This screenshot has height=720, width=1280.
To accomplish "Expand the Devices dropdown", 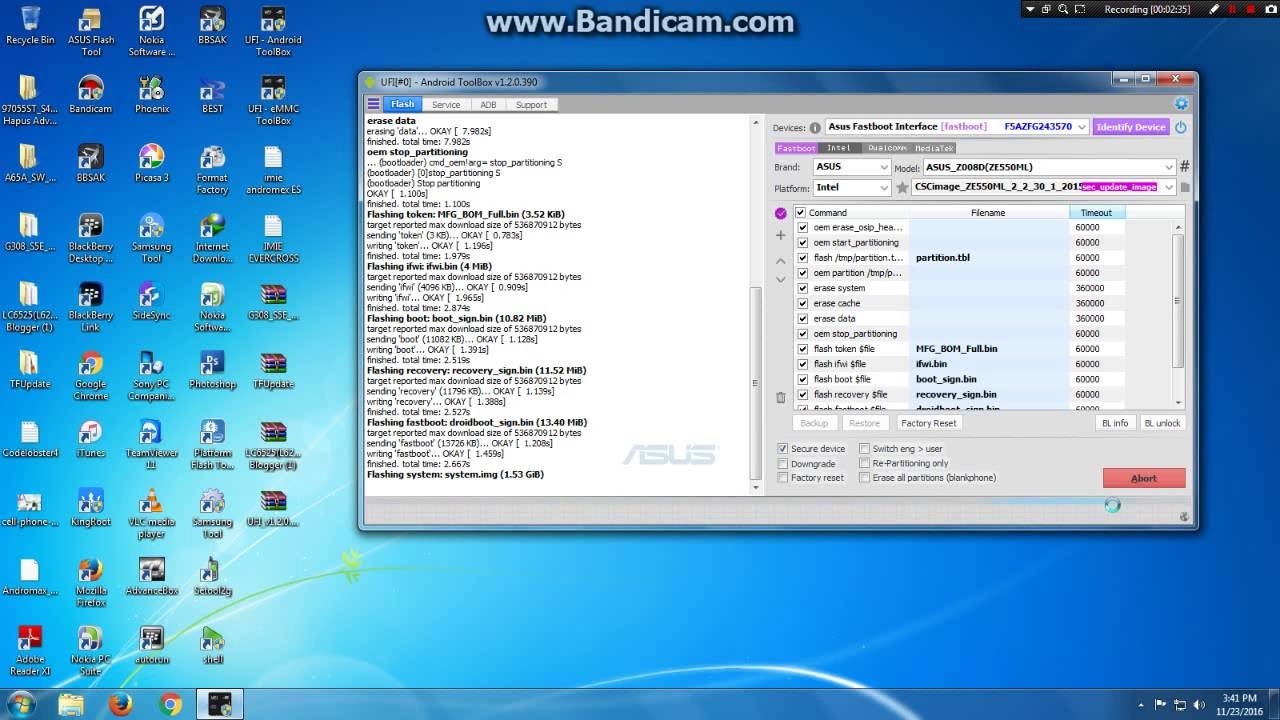I will point(1082,127).
